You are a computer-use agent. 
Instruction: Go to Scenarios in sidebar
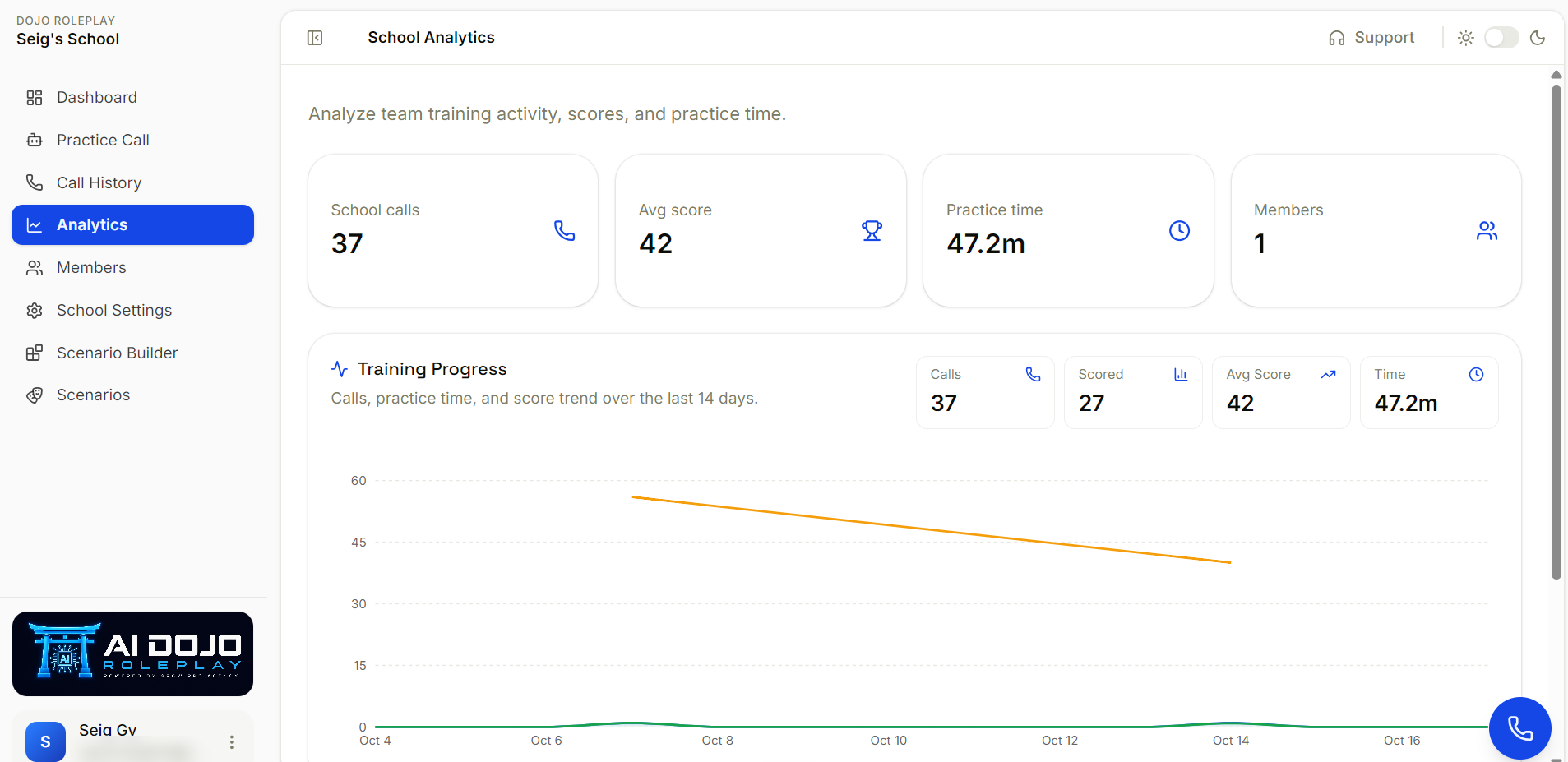tap(132, 395)
